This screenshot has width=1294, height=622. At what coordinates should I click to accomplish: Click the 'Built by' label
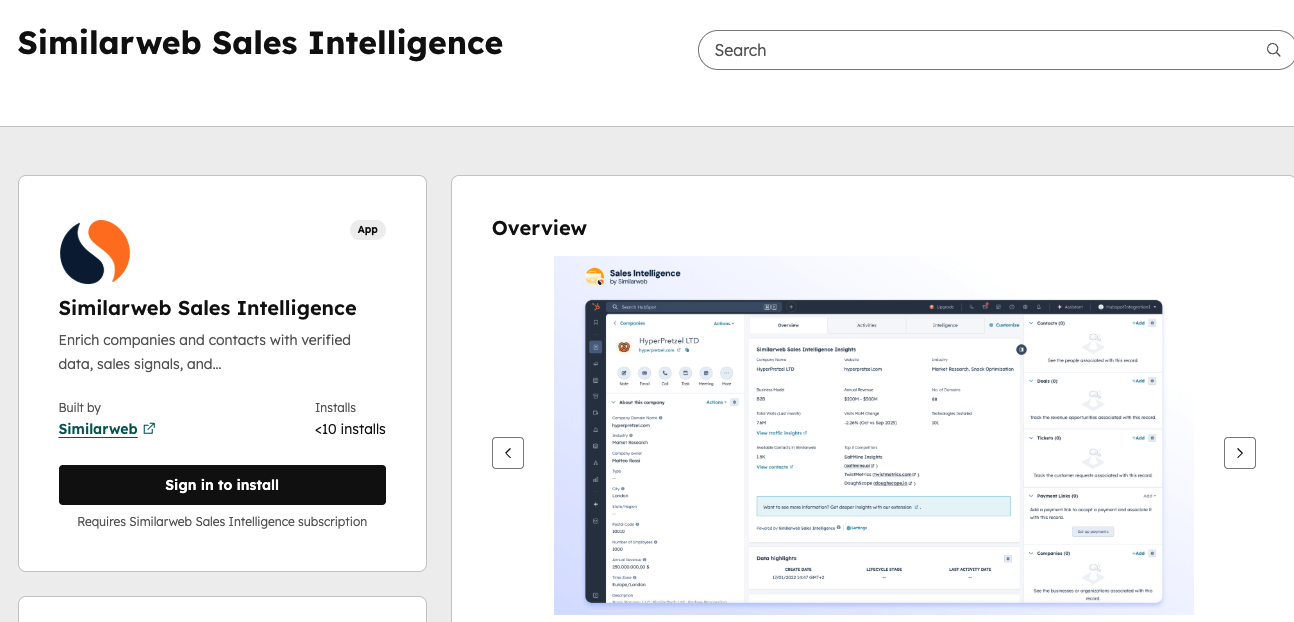point(80,408)
